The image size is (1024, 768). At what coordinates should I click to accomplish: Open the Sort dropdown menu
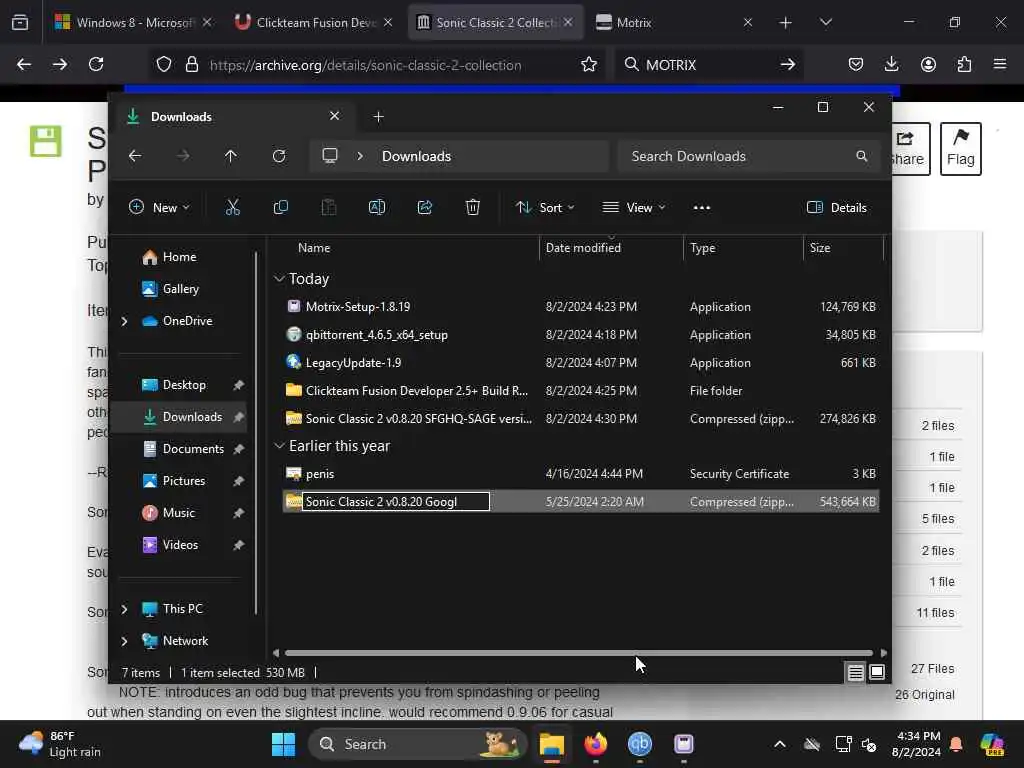pos(545,208)
